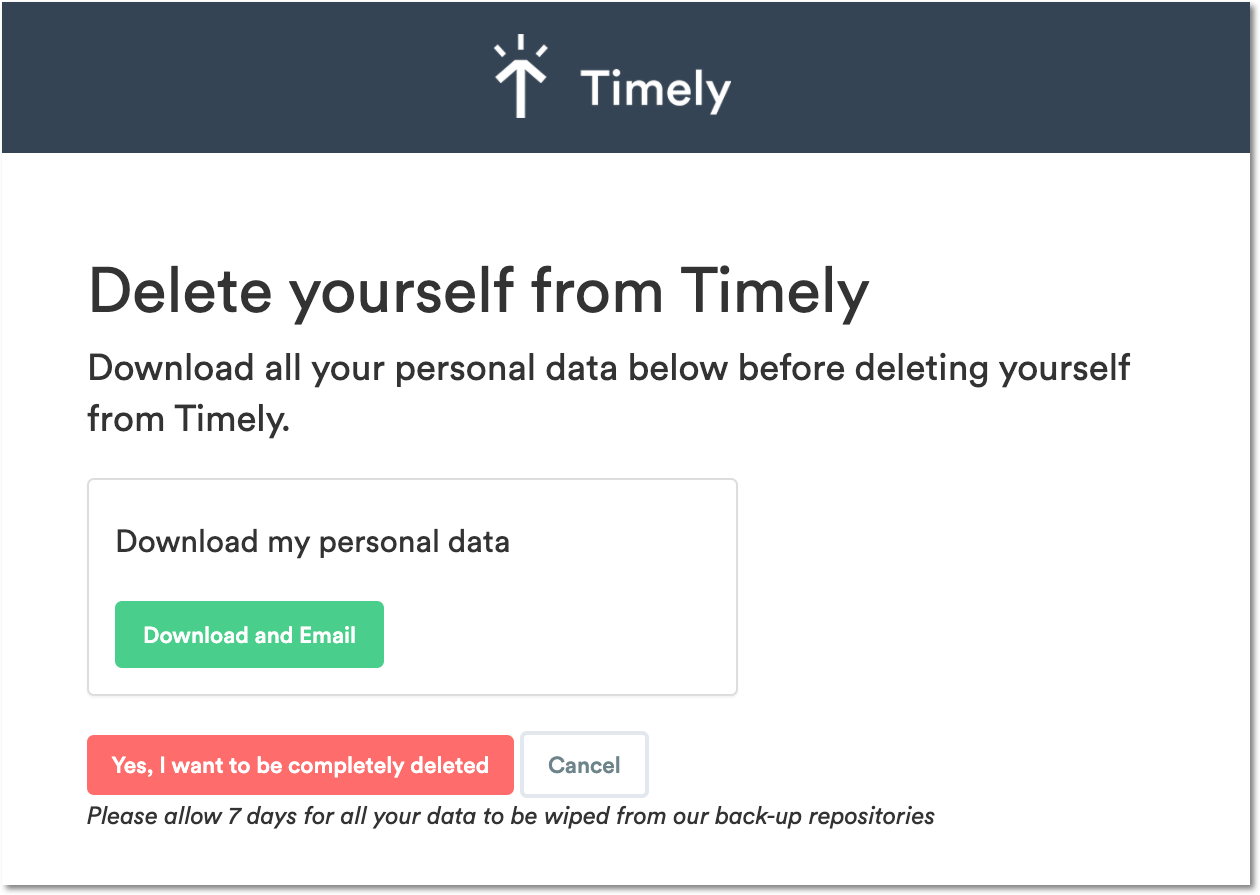
Task: Select the Download my personal data label
Action: click(x=313, y=541)
